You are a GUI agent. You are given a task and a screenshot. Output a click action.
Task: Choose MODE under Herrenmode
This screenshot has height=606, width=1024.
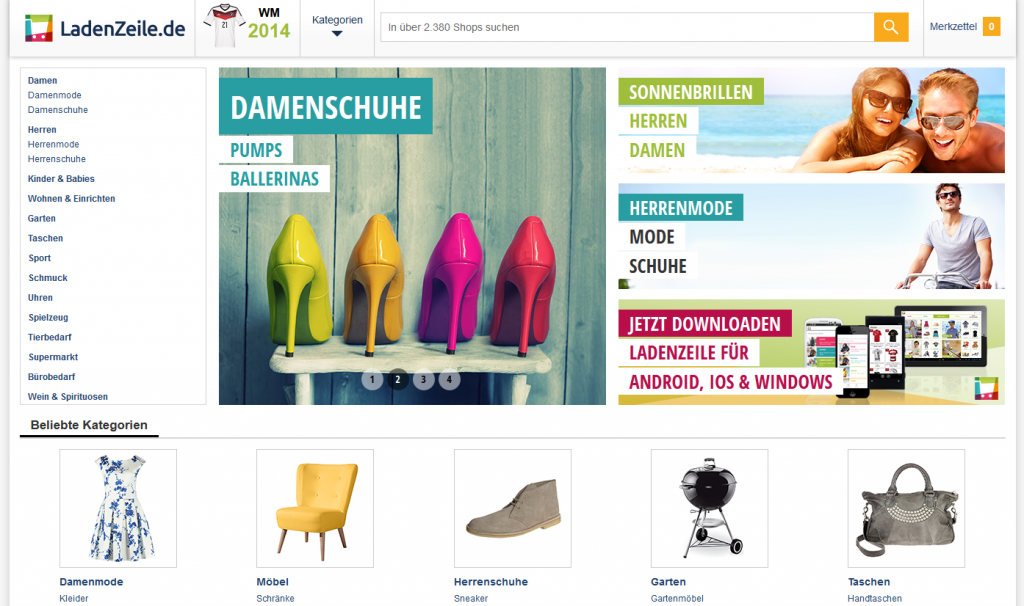point(652,236)
